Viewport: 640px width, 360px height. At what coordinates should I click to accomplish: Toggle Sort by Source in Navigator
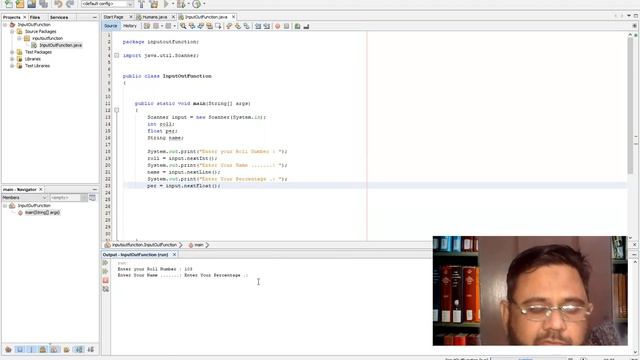(91, 349)
